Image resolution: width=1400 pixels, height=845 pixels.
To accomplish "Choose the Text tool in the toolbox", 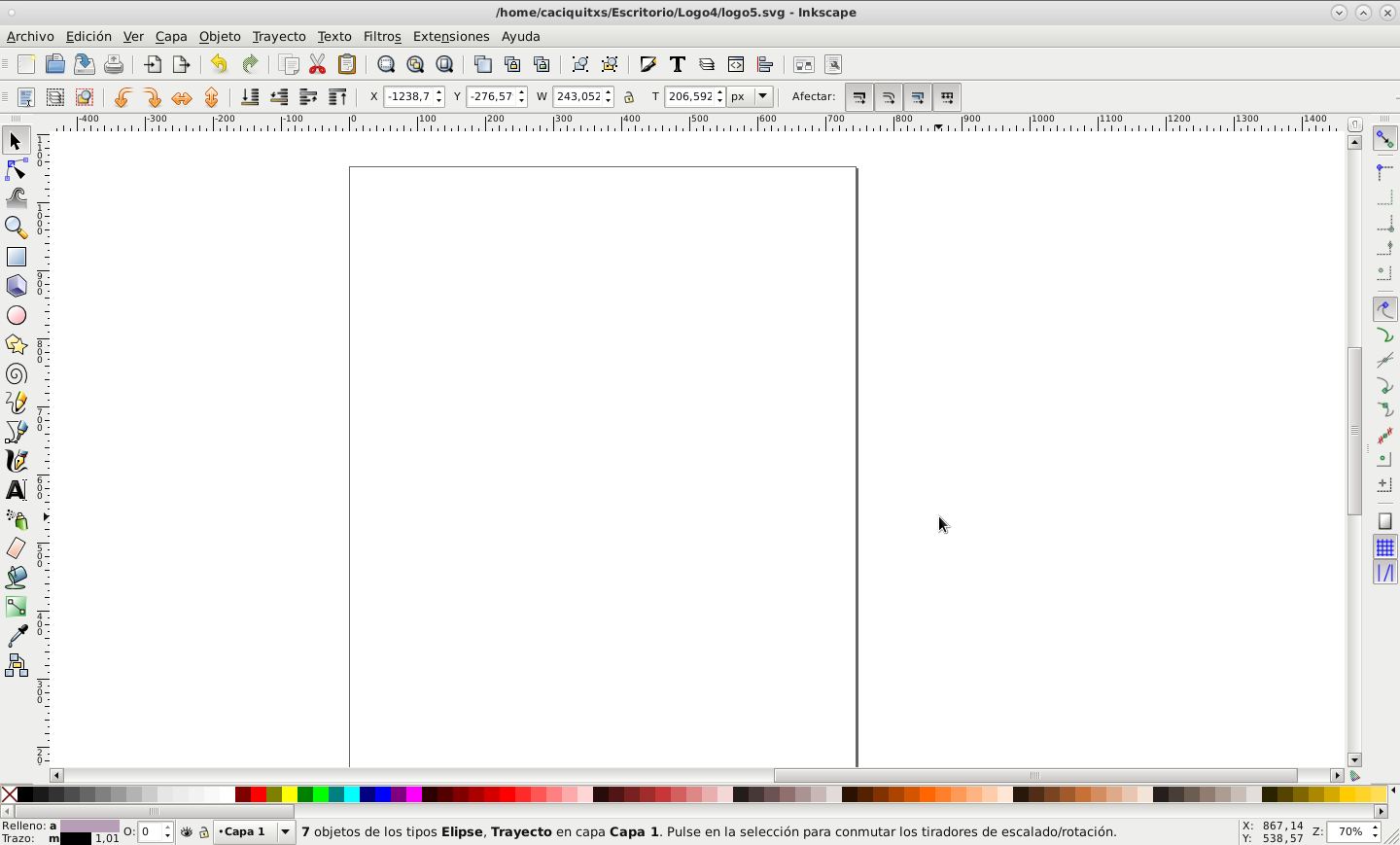I will point(17,490).
